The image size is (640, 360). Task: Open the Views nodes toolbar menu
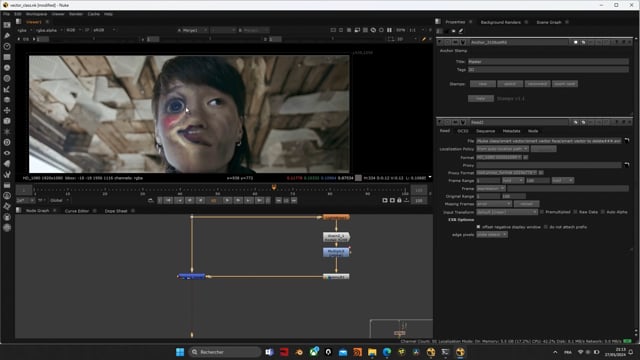tap(7, 153)
